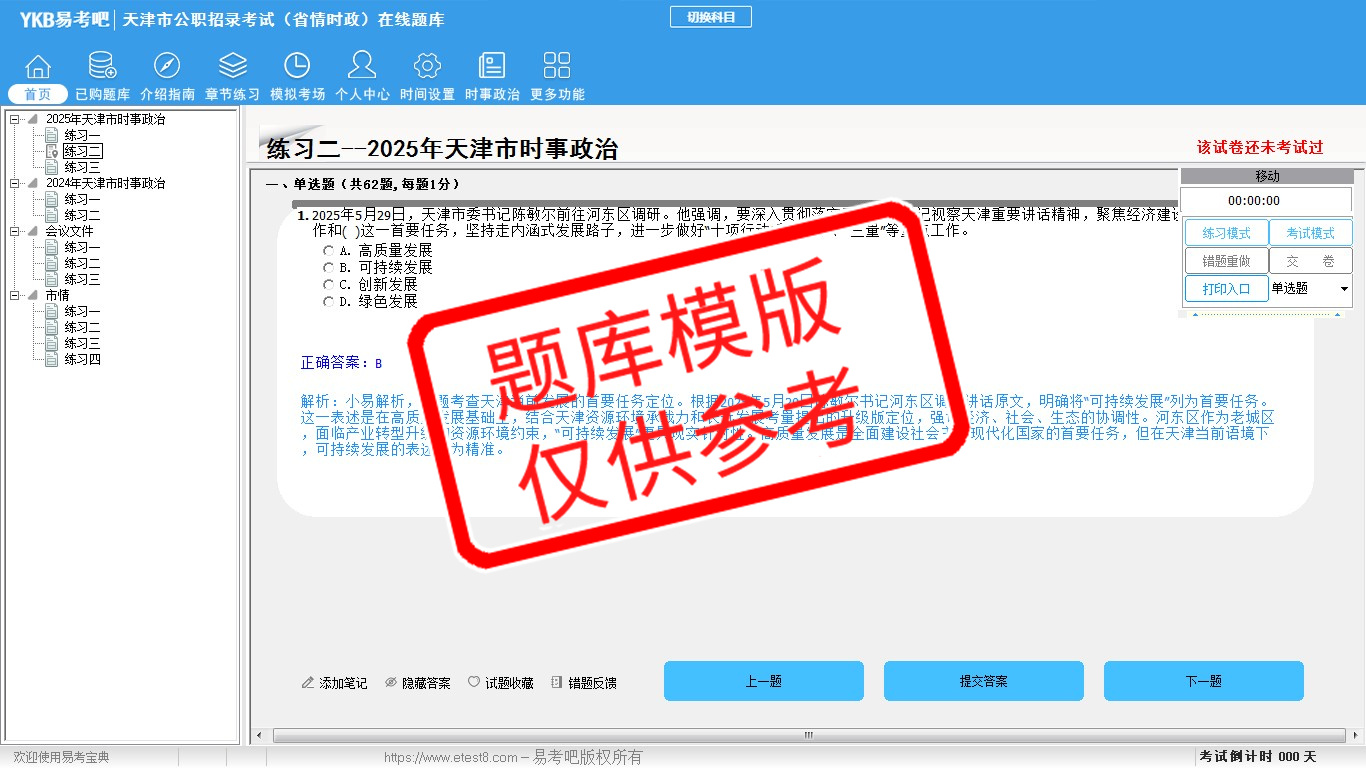Viewport: 1366px width, 768px height.
Task: Open the 已购题库 database icon
Action: click(x=102, y=67)
